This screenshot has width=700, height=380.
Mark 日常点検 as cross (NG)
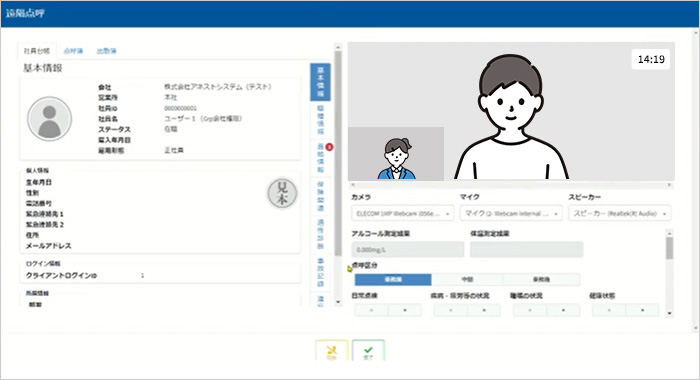tap(405, 310)
